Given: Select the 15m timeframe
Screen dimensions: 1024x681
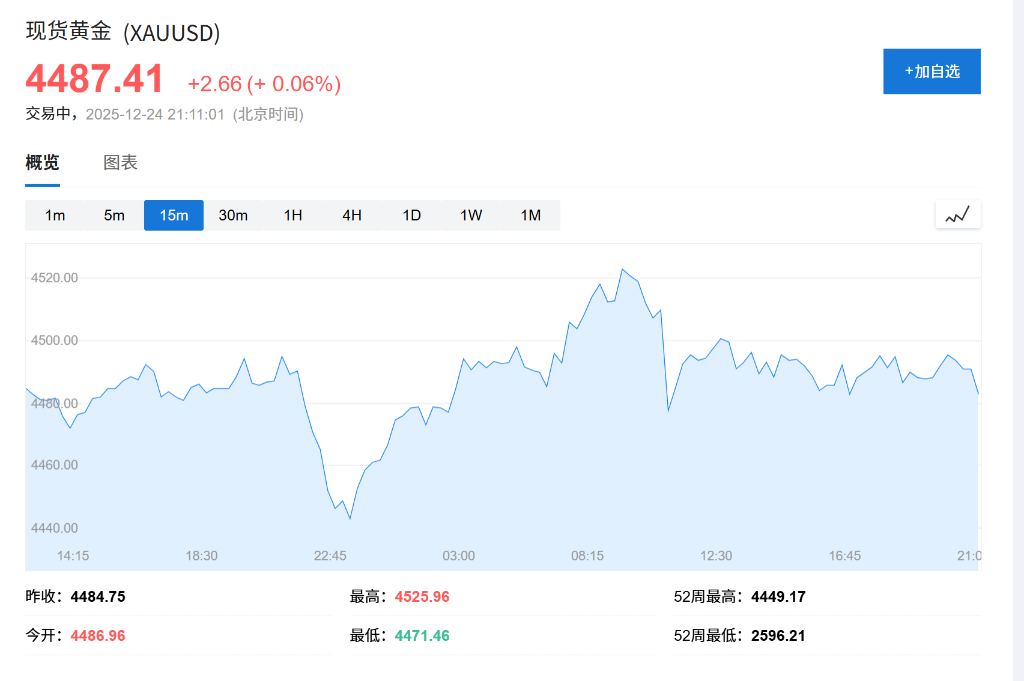Looking at the screenshot, I should (x=173, y=214).
